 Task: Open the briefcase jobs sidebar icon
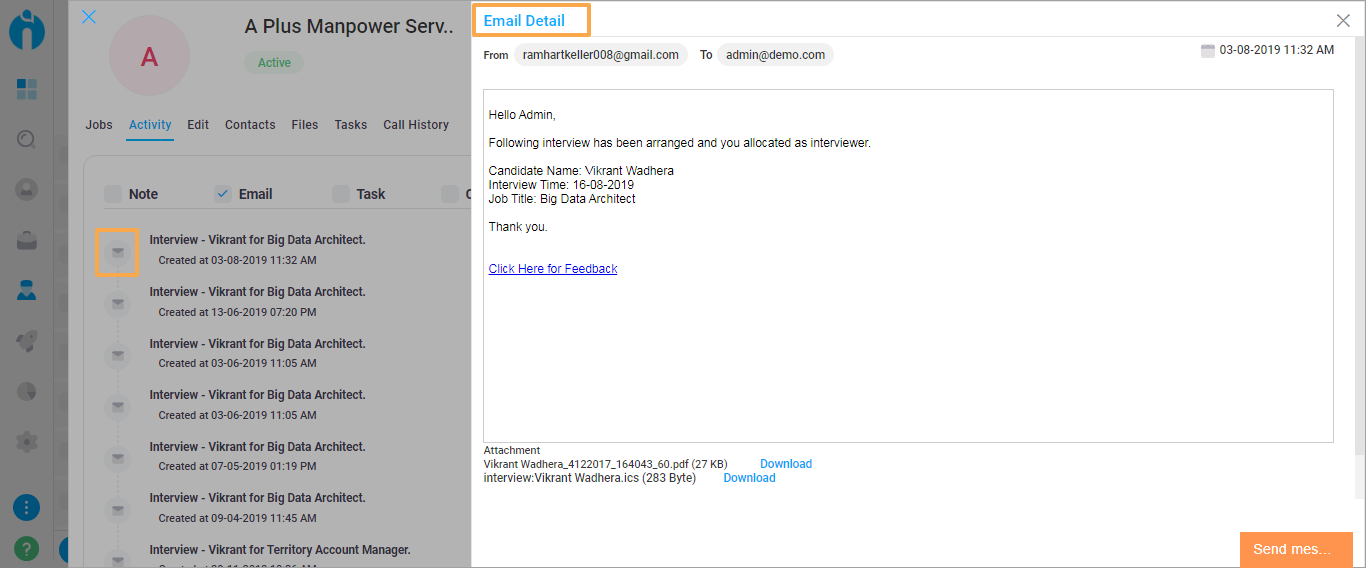pos(27,240)
